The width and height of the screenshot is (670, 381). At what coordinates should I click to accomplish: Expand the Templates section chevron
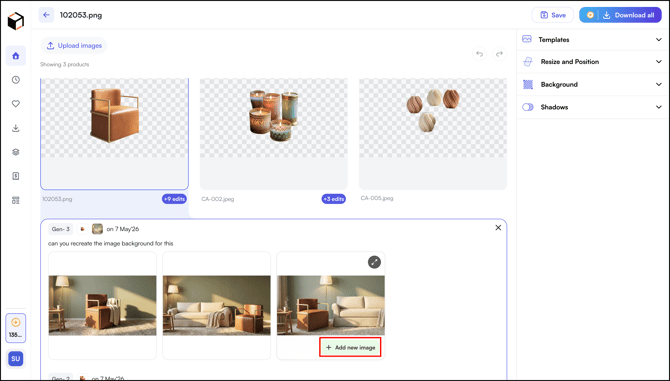click(x=658, y=40)
